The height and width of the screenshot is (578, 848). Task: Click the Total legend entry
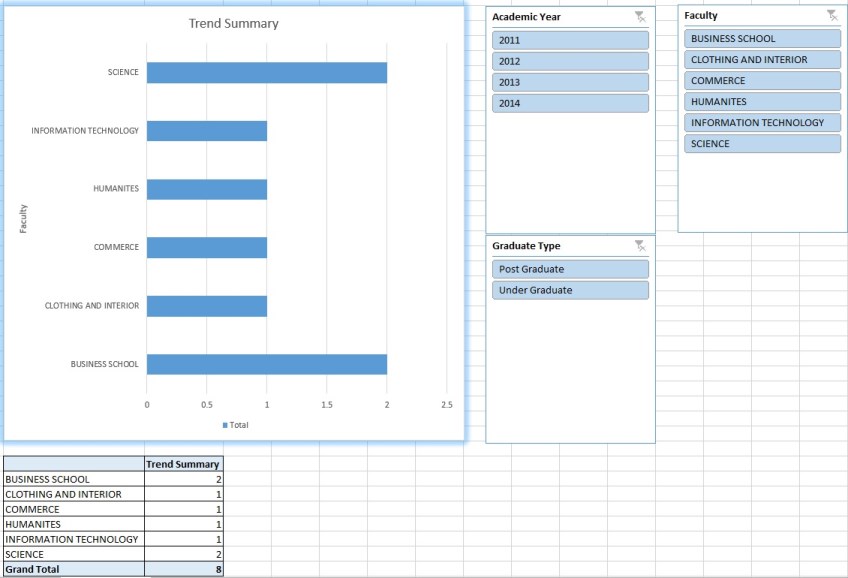click(x=236, y=425)
